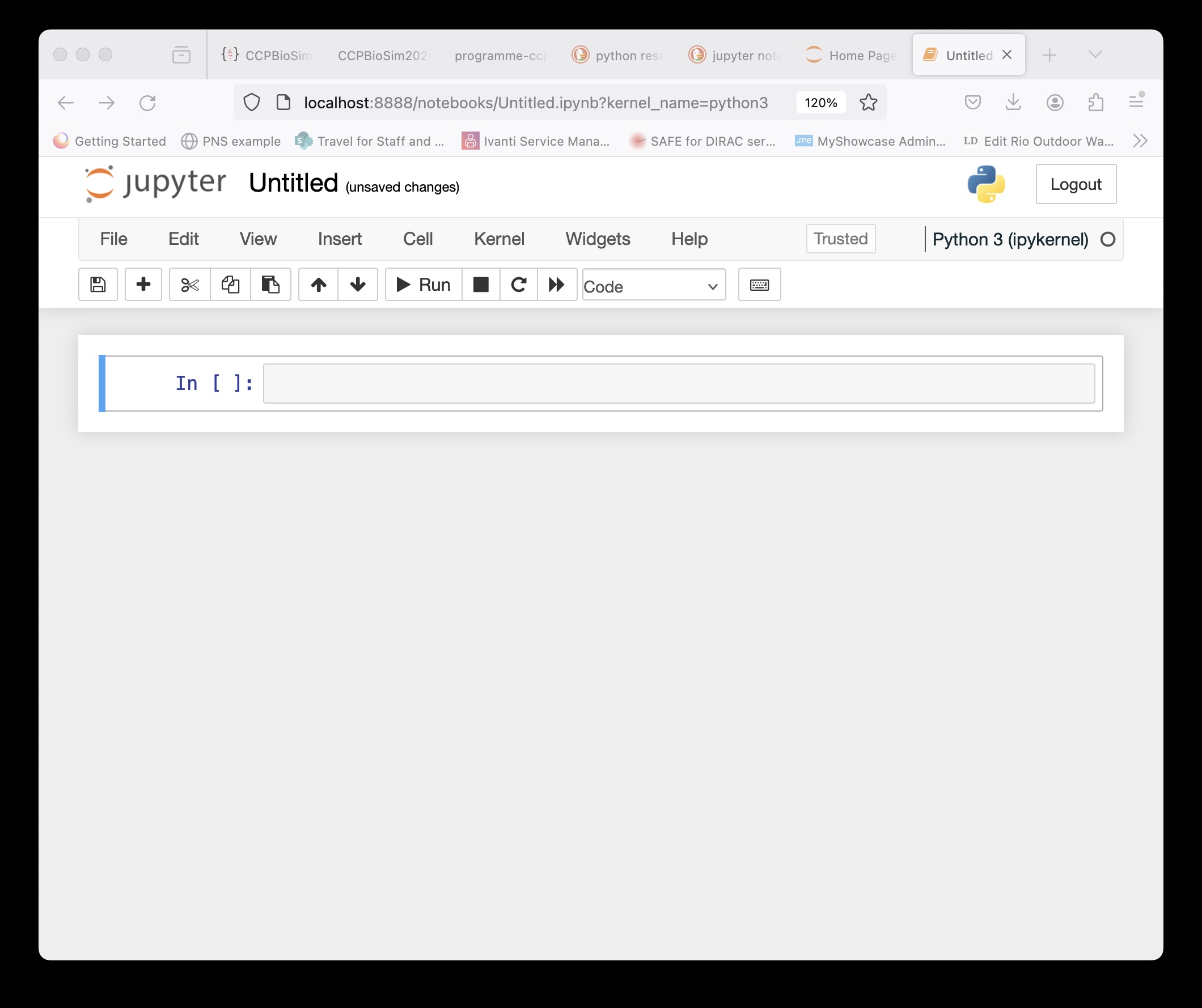This screenshot has height=1008, width=1202.
Task: Click the Jupyter logo
Action: [155, 184]
